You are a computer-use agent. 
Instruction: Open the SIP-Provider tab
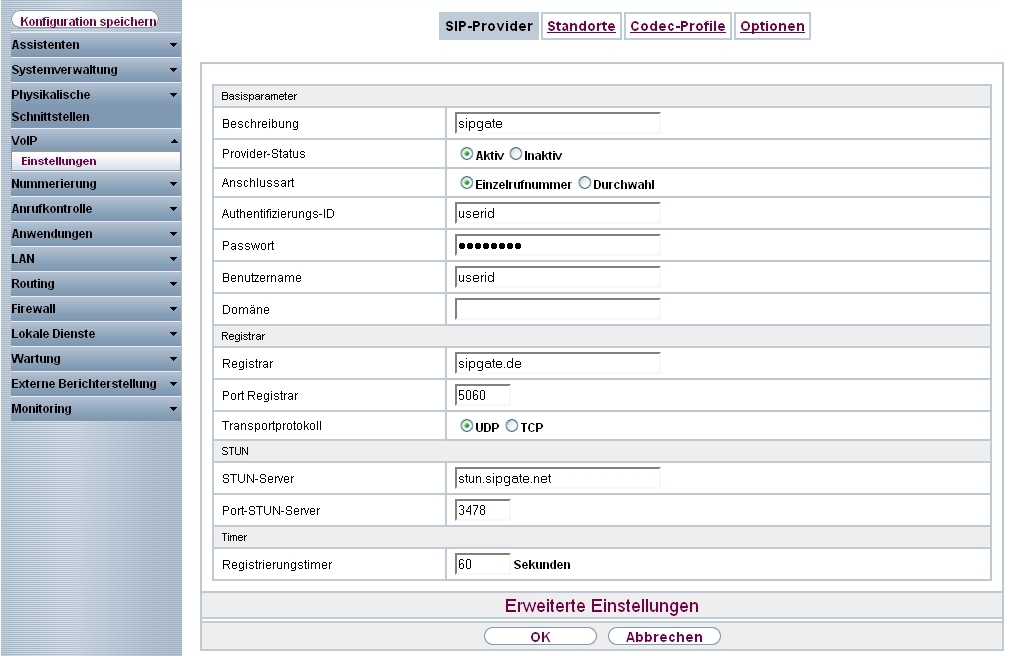click(x=488, y=26)
